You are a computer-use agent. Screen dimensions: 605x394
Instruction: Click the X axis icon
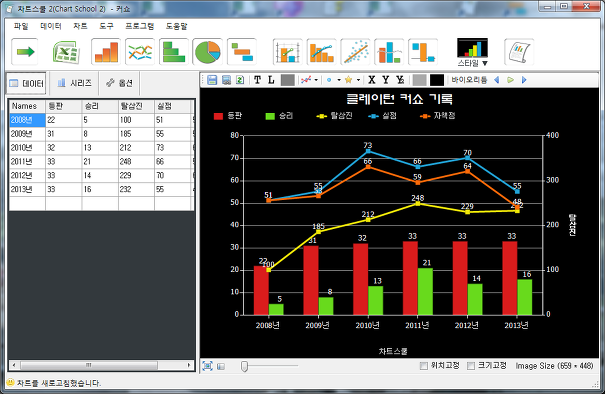[x=372, y=80]
